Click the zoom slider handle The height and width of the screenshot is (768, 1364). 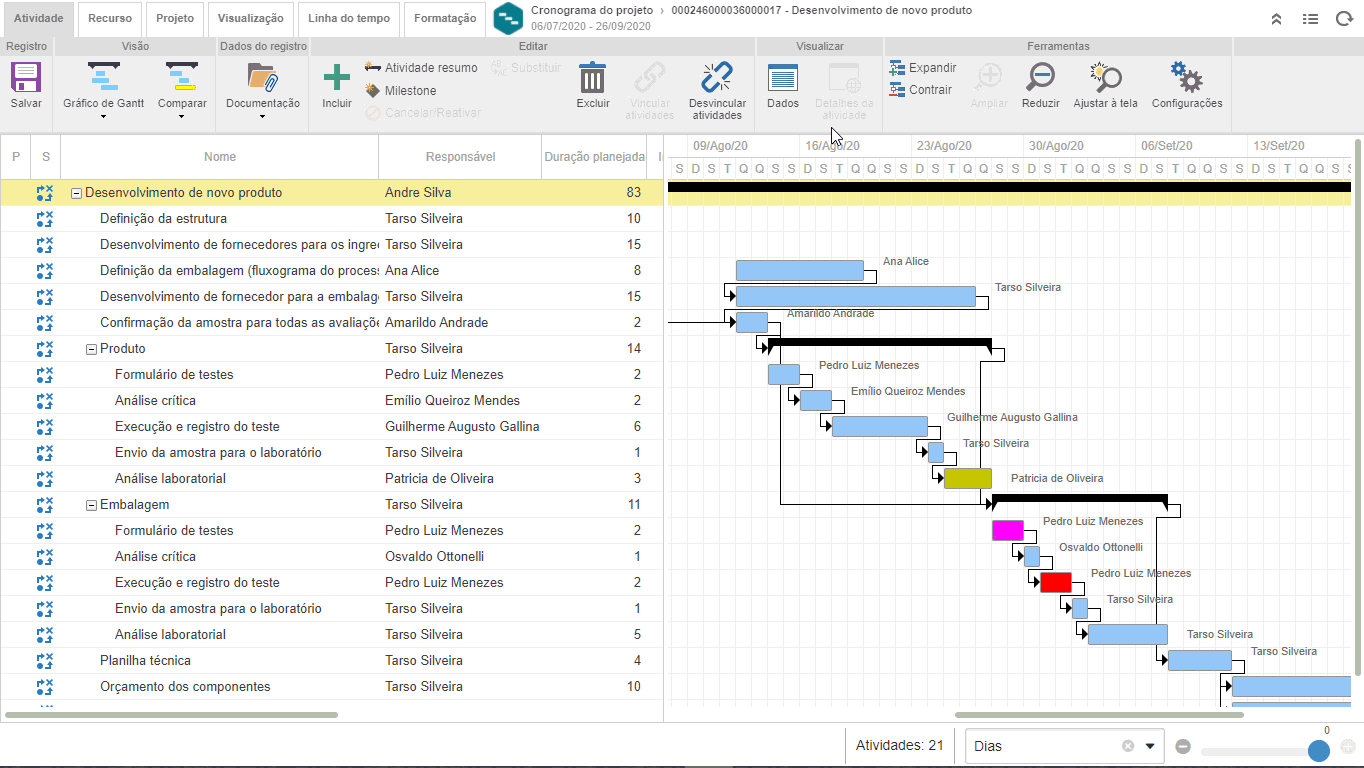point(1319,750)
